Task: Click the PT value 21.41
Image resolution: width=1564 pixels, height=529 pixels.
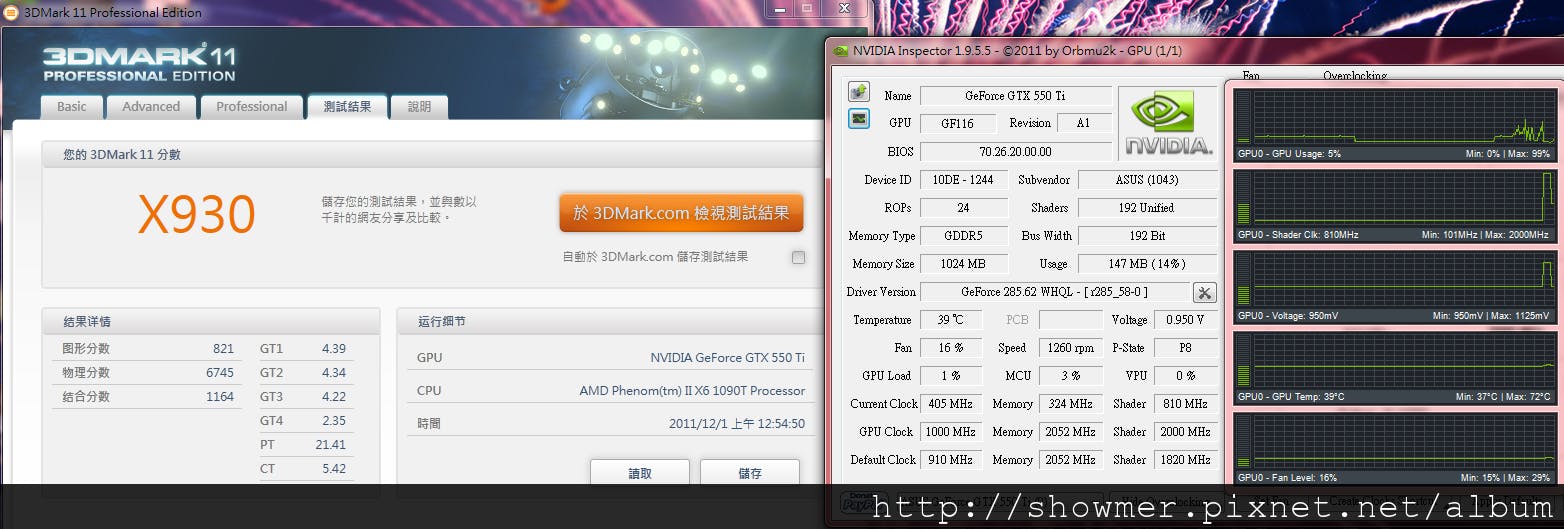Action: pos(331,445)
